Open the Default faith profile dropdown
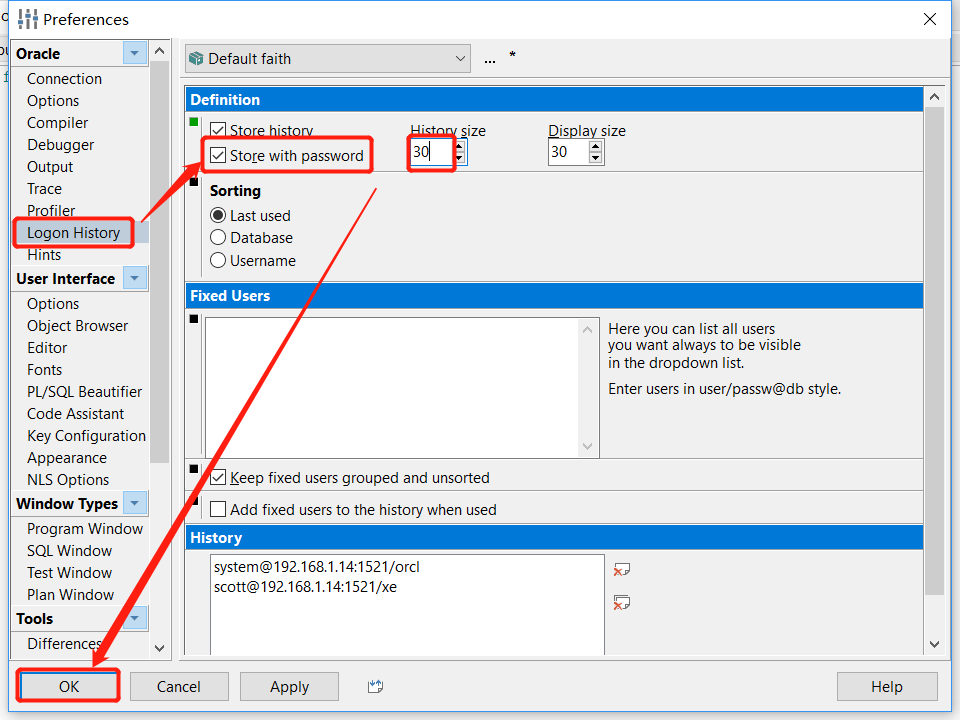The width and height of the screenshot is (960, 720). point(460,58)
